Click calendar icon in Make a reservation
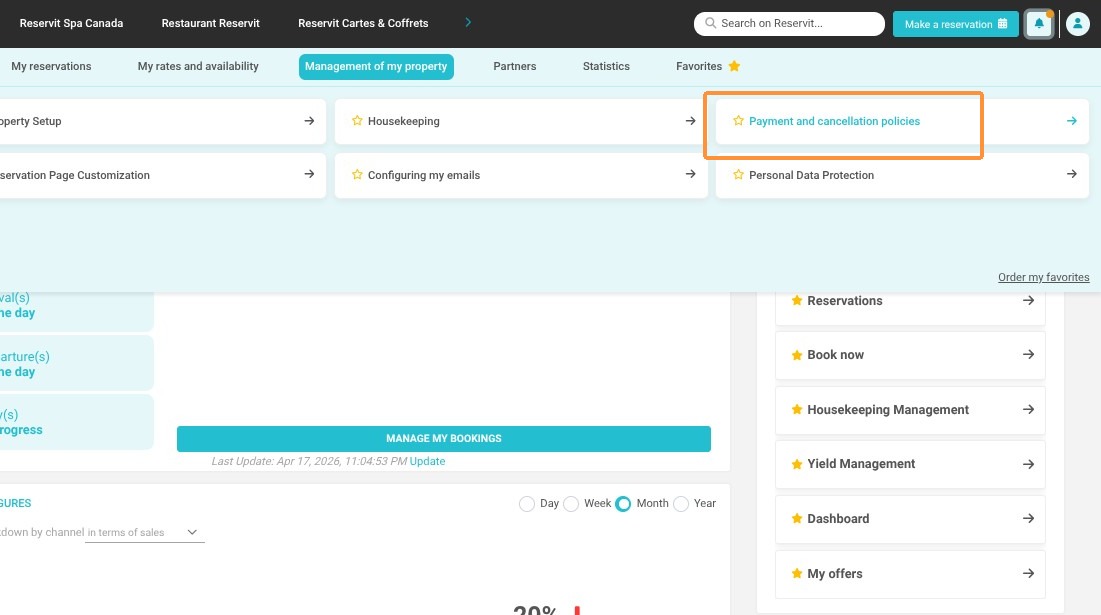 pyautogui.click(x=1002, y=23)
